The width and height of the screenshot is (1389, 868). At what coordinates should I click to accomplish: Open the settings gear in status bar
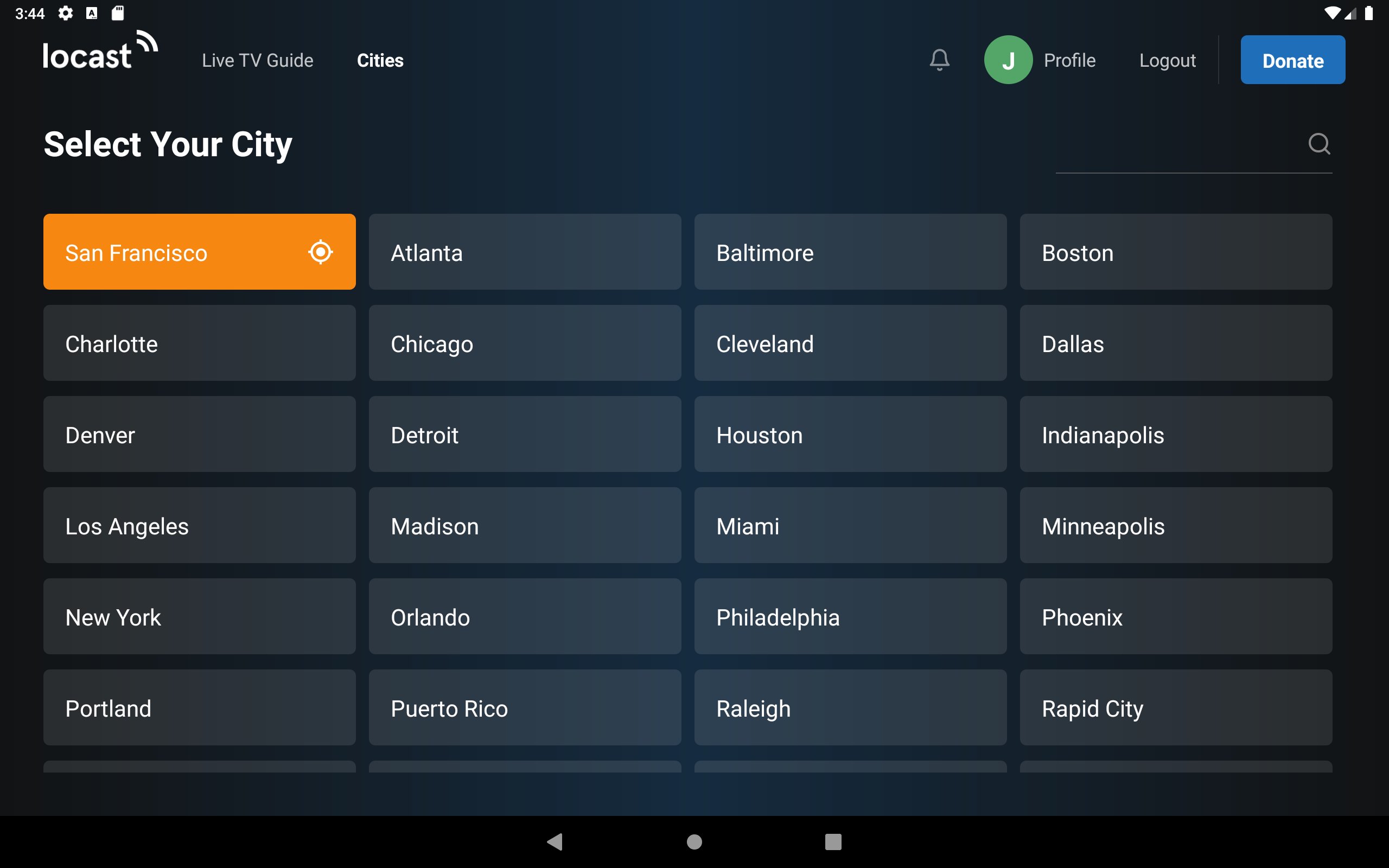(x=66, y=13)
